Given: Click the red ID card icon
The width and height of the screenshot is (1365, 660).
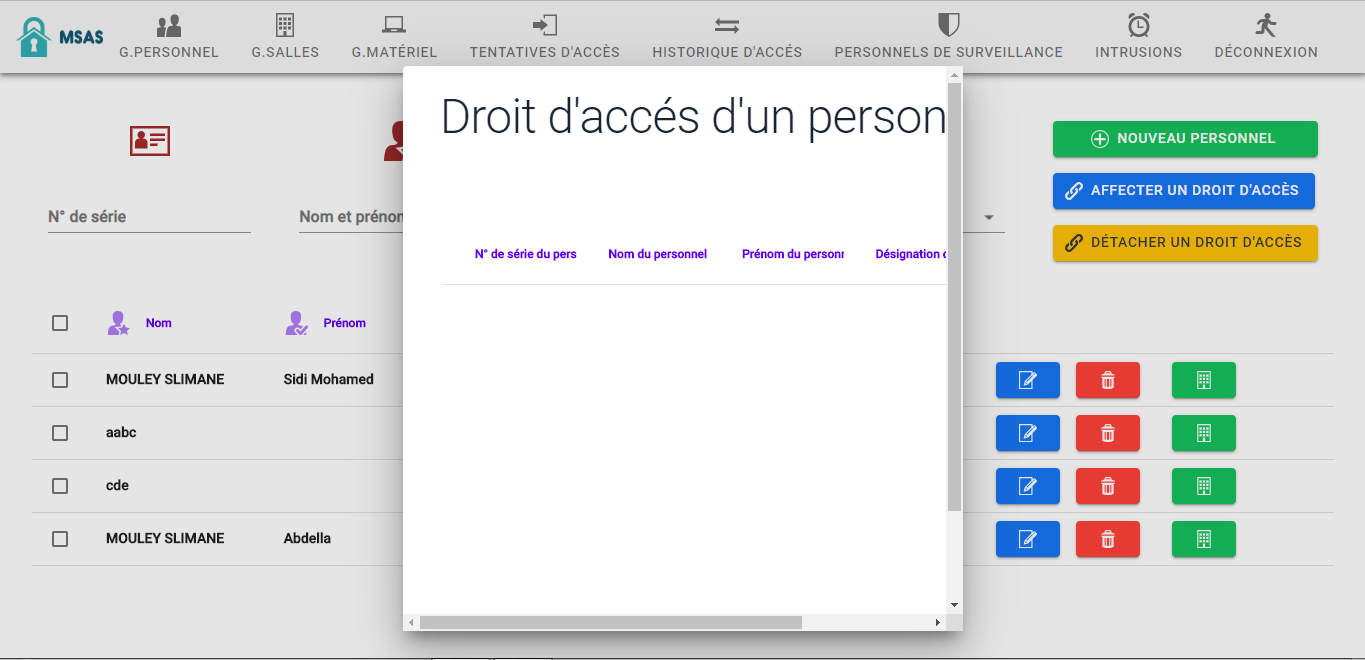Looking at the screenshot, I should pos(150,141).
